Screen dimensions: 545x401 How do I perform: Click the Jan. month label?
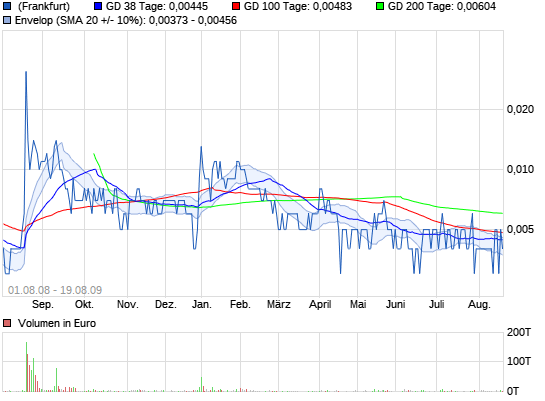click(x=202, y=304)
